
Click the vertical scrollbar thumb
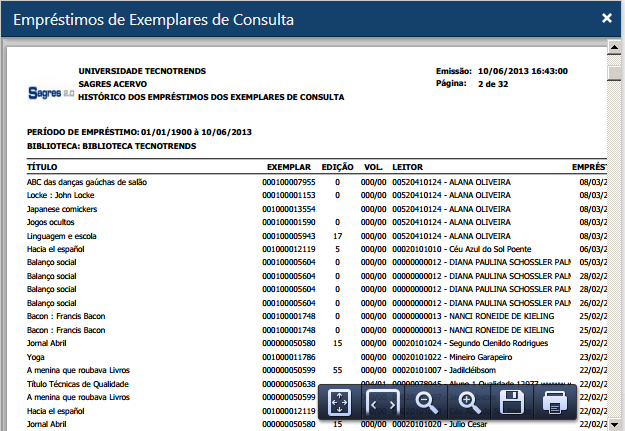[614, 77]
